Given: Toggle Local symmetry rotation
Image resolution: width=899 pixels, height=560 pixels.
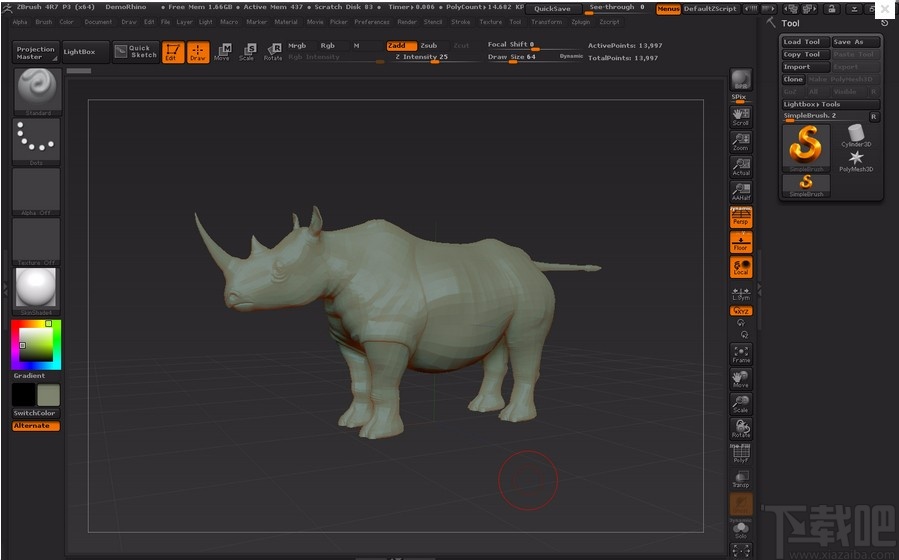Looking at the screenshot, I should [x=741, y=267].
